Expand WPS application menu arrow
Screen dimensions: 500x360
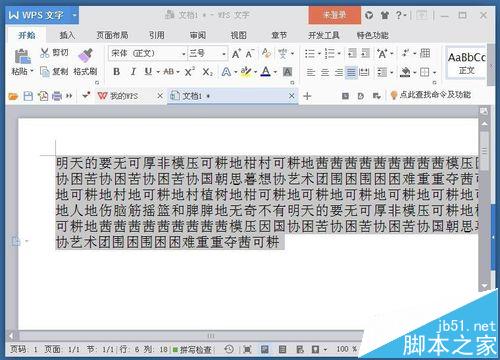(x=74, y=15)
